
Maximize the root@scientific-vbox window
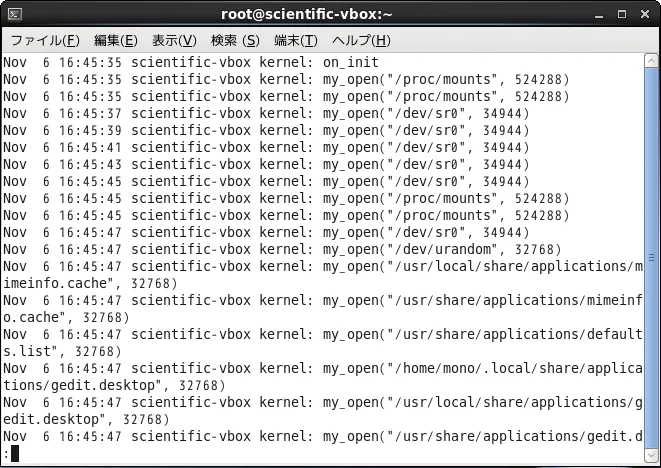click(624, 13)
